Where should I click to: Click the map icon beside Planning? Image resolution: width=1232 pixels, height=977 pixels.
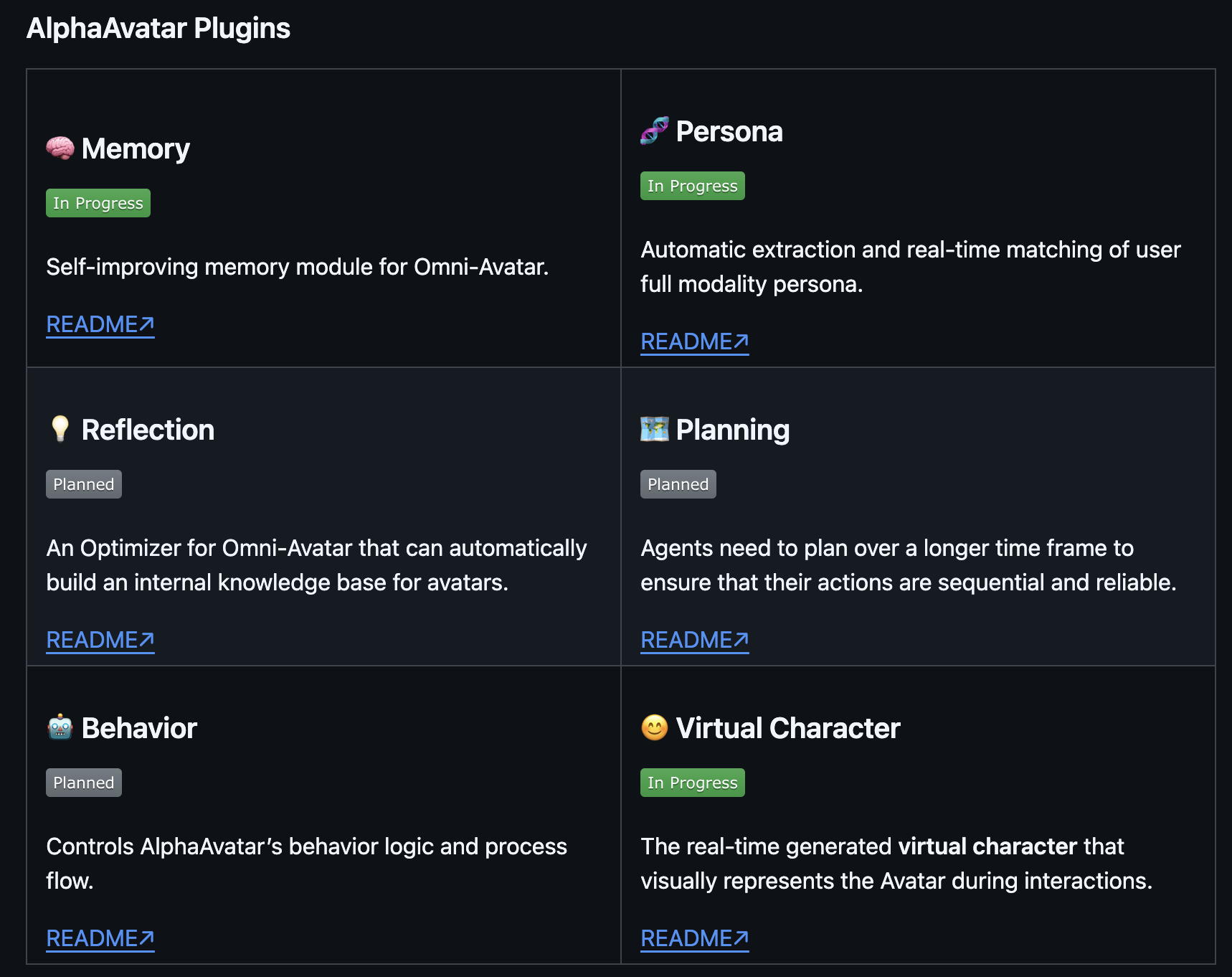pyautogui.click(x=655, y=430)
